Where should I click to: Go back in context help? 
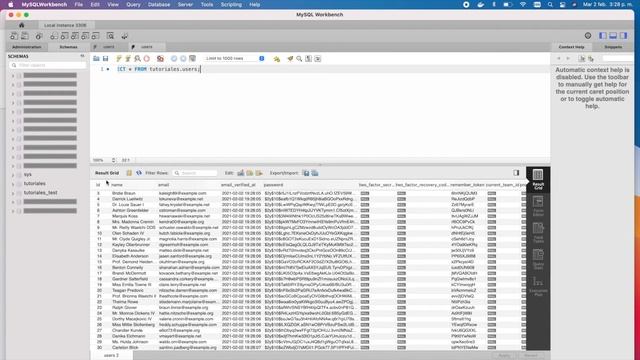tap(559, 59)
